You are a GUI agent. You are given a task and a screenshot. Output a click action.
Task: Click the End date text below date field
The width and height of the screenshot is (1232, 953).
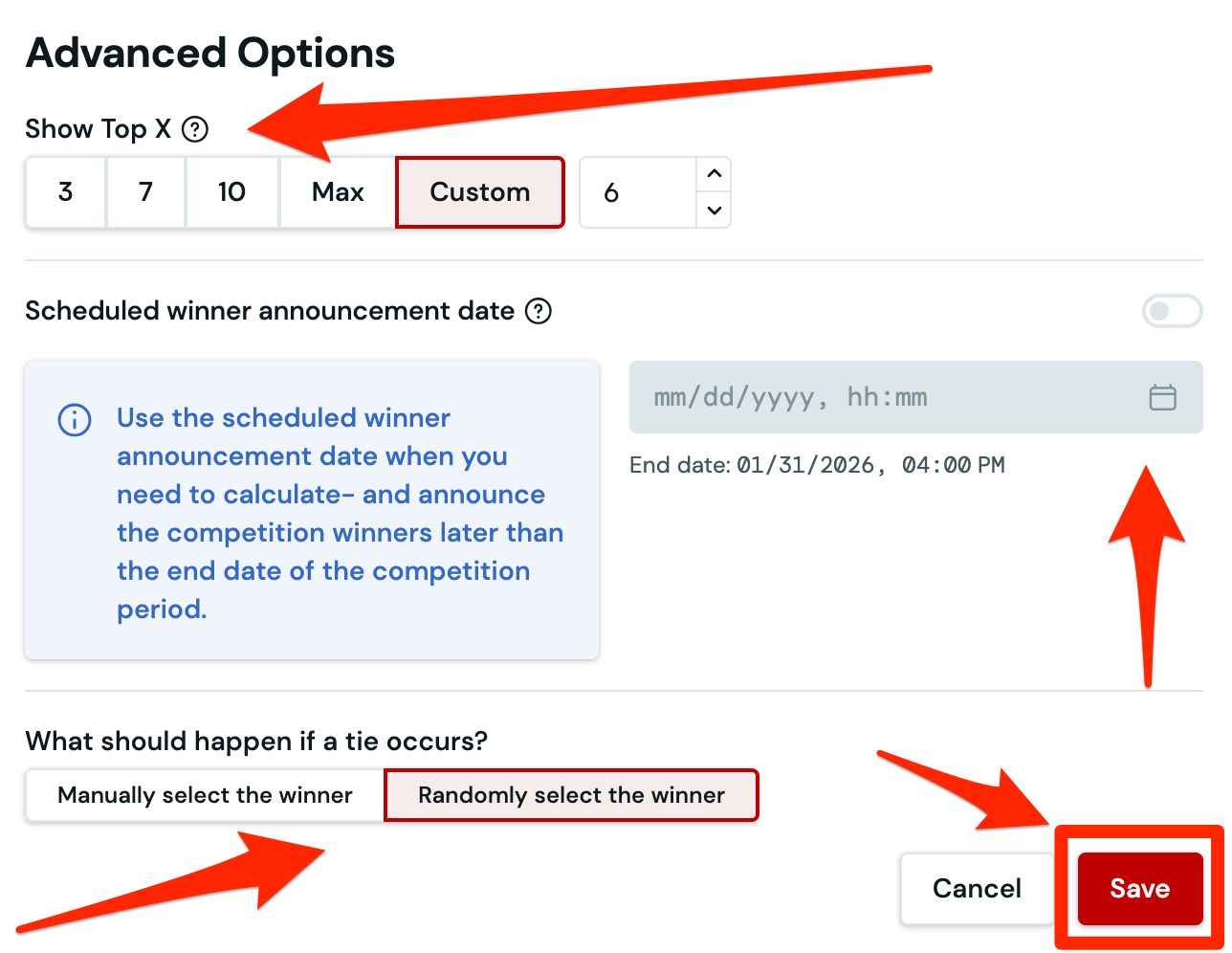point(817,466)
